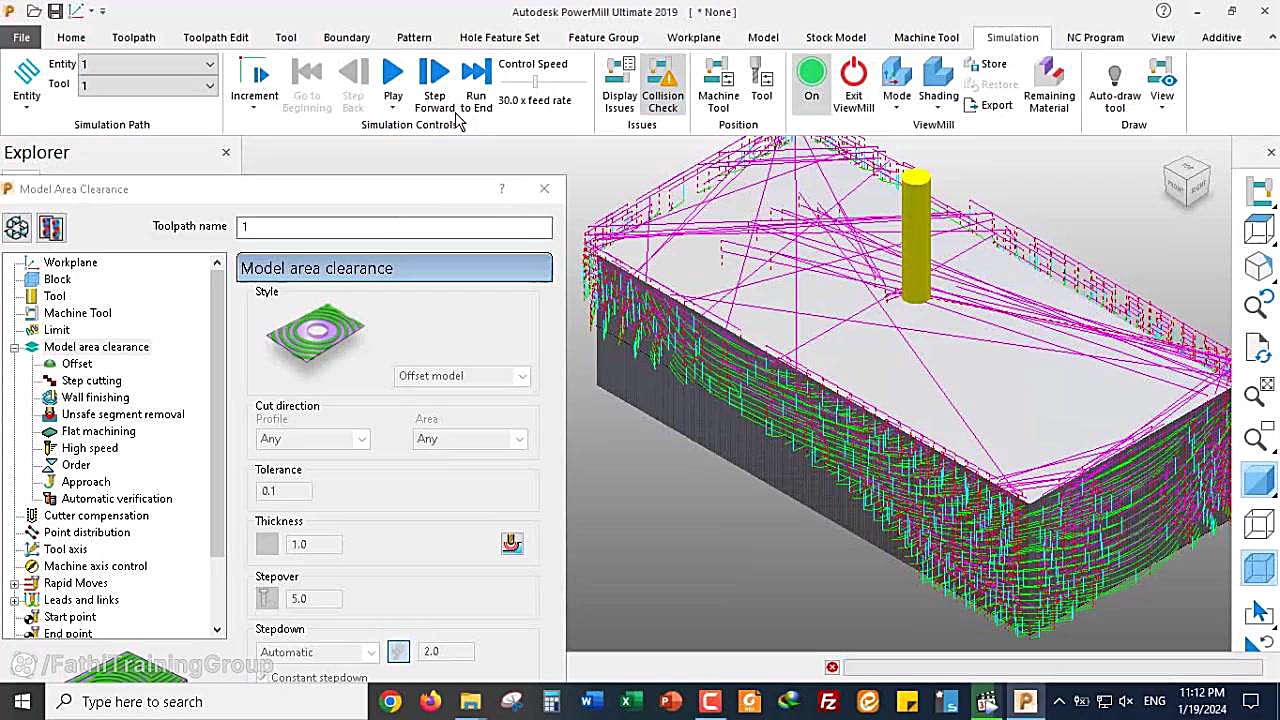Toggle the Constant stepdown checkbox
The image size is (1280, 720).
tap(263, 678)
